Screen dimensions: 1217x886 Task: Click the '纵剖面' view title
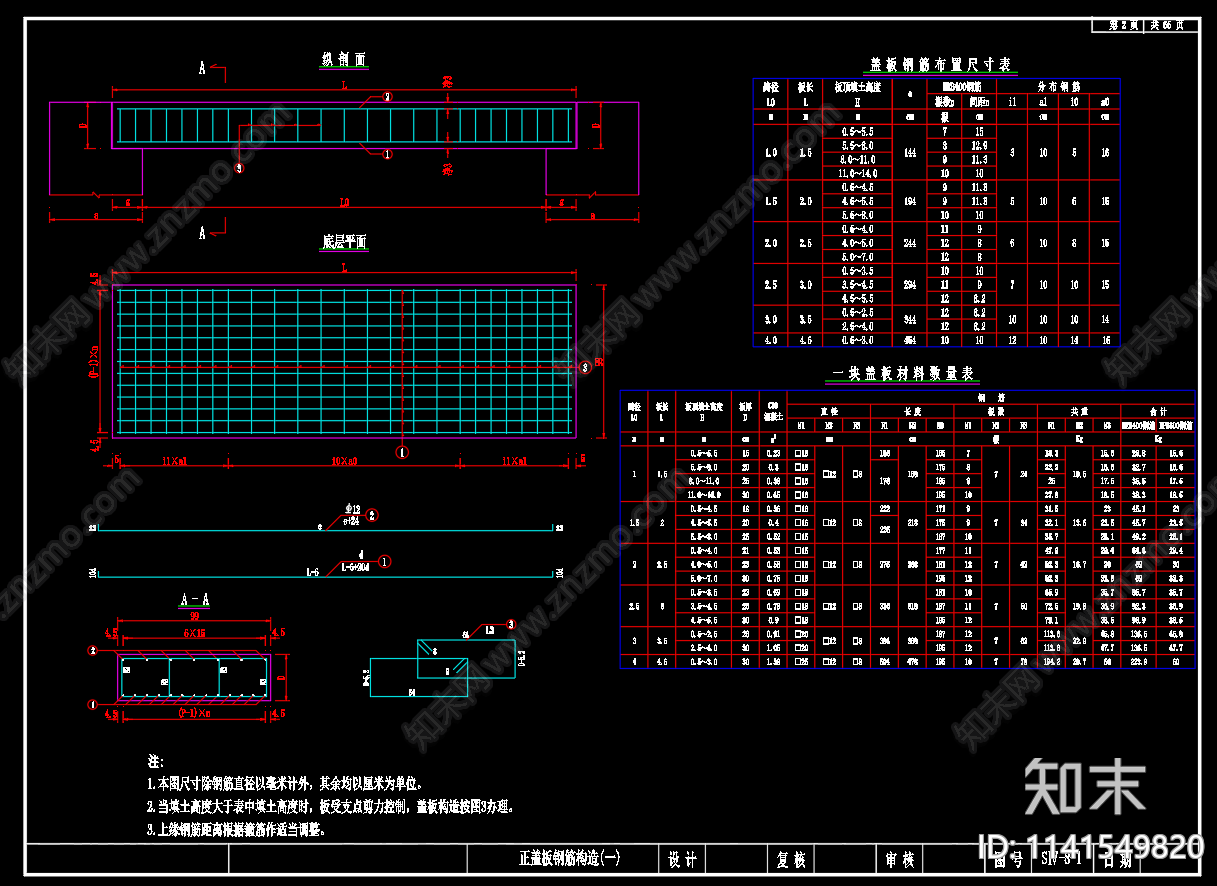tap(343, 60)
